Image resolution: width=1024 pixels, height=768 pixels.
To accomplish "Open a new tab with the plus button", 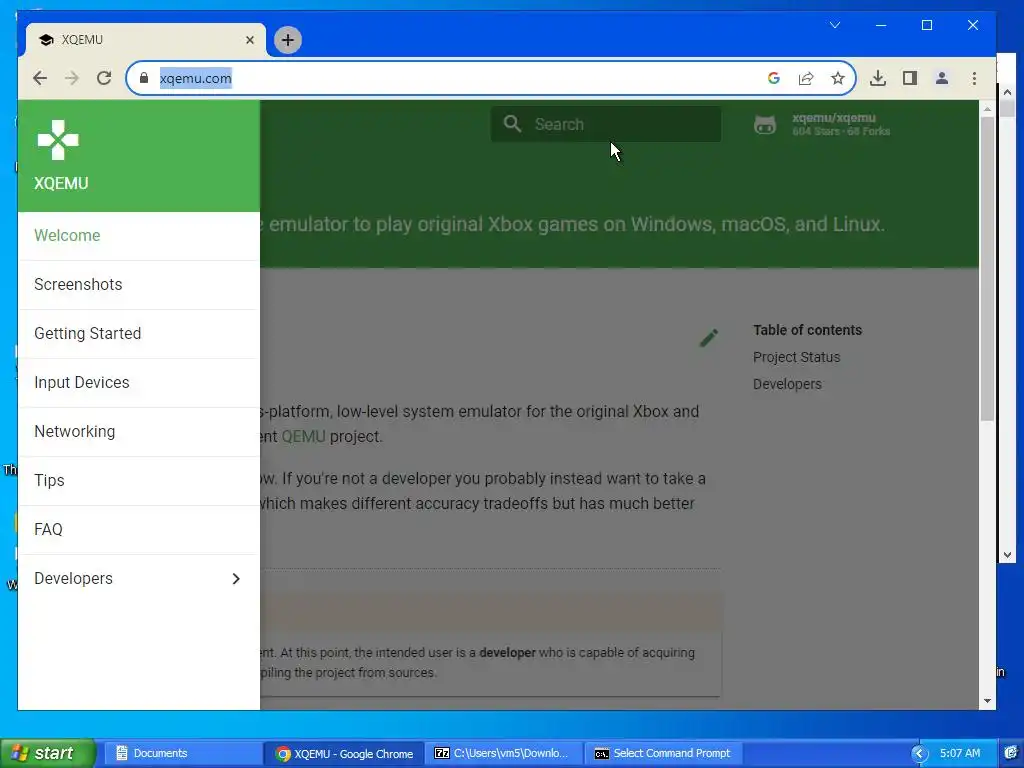I will click(x=287, y=40).
